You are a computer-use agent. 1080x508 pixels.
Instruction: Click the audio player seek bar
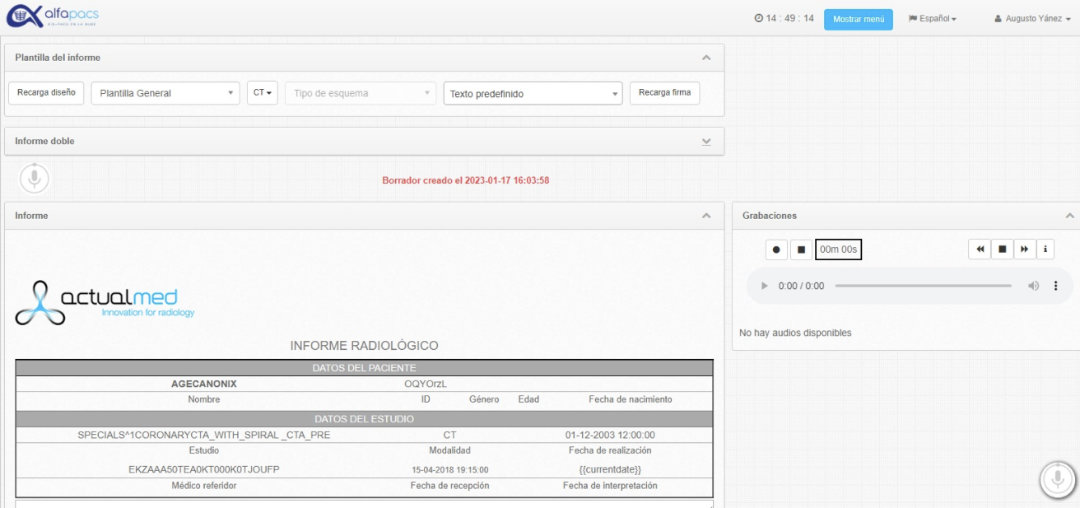point(922,286)
